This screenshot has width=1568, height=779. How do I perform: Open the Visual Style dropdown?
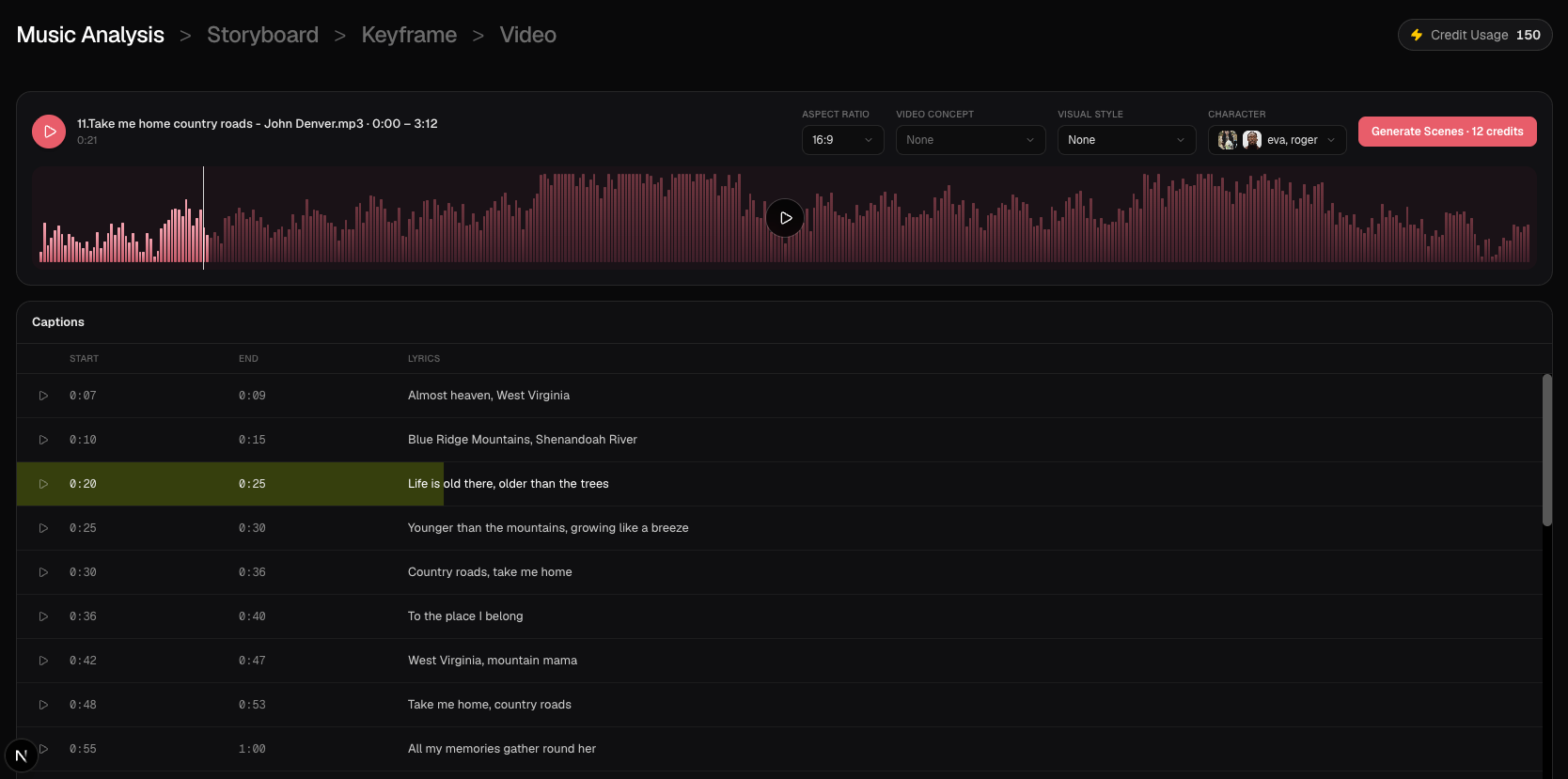point(1126,140)
